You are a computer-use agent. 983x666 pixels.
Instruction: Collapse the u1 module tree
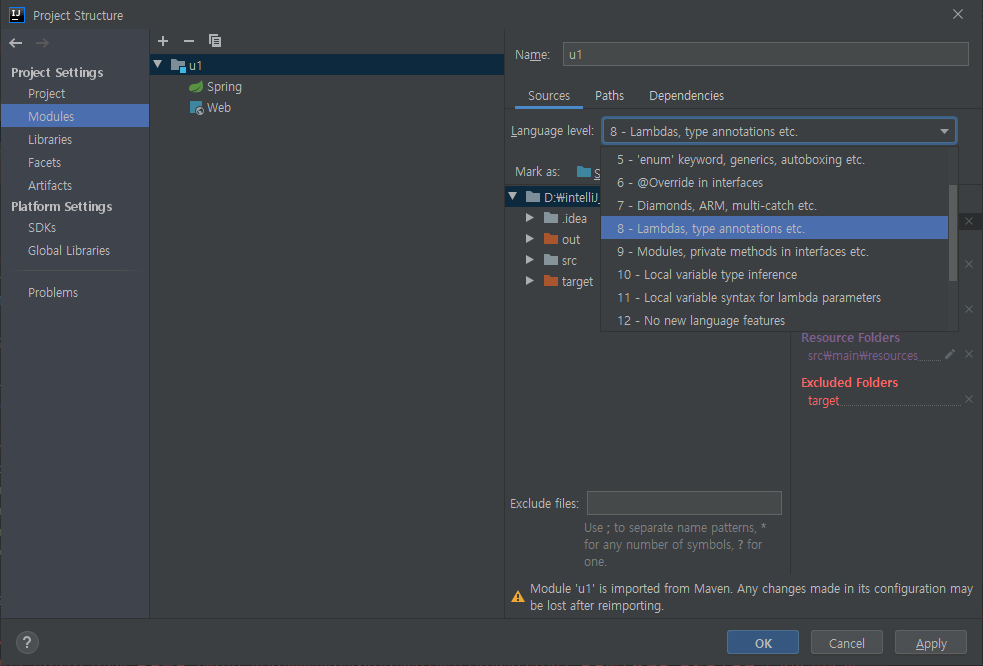click(158, 64)
